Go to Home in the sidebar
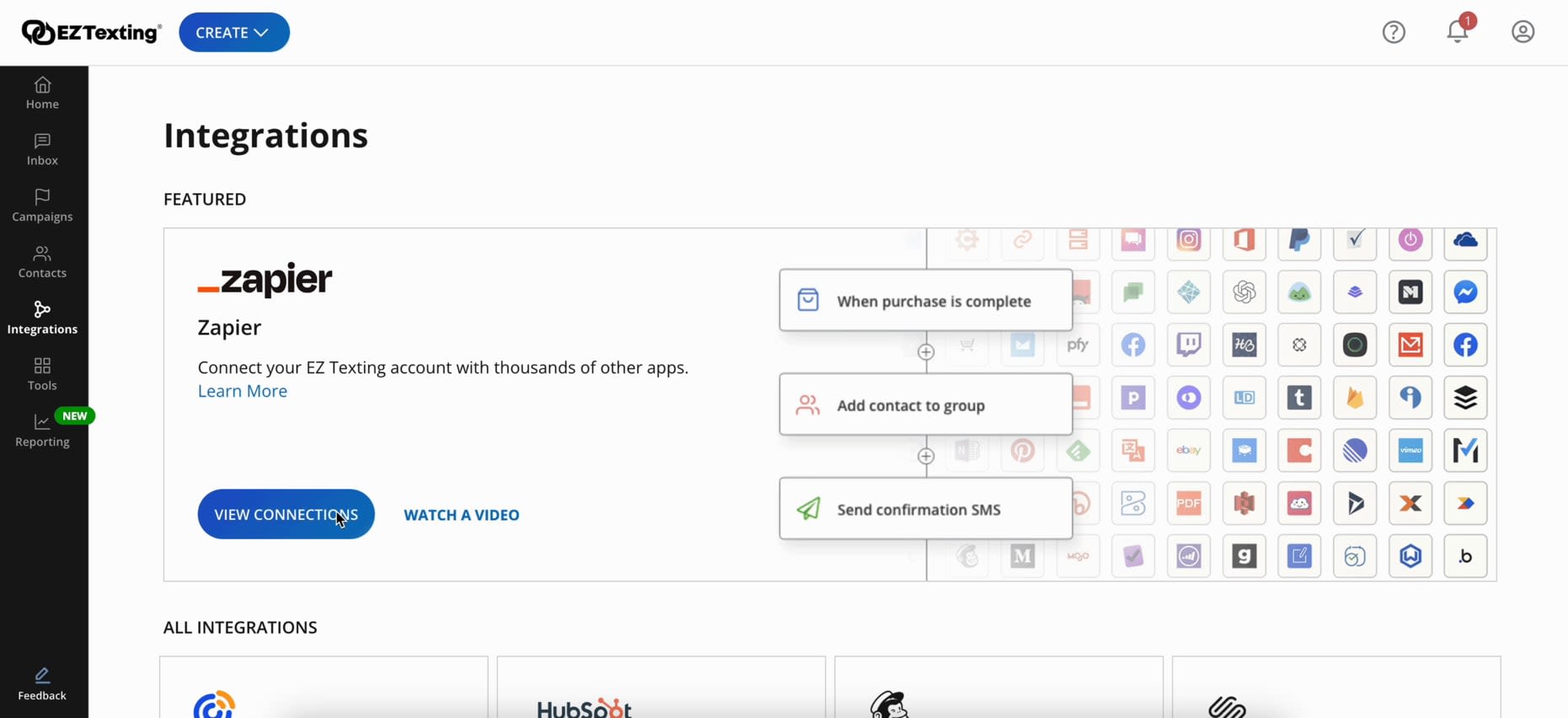 pos(42,94)
